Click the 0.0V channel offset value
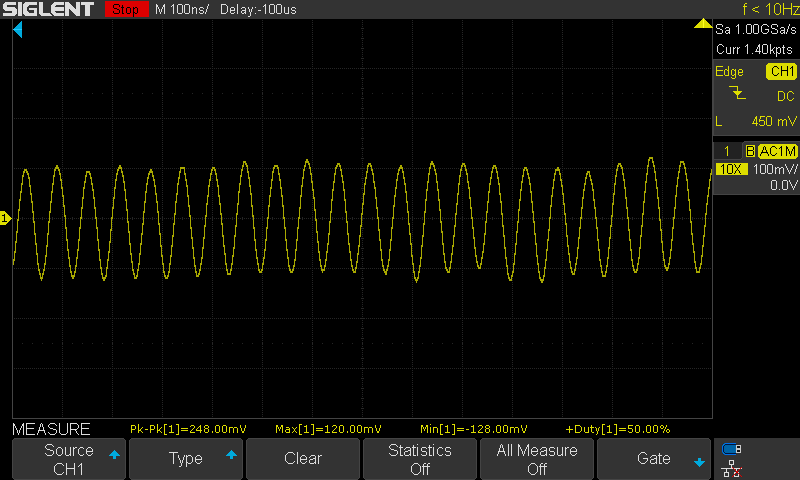This screenshot has width=800, height=480. coord(783,185)
